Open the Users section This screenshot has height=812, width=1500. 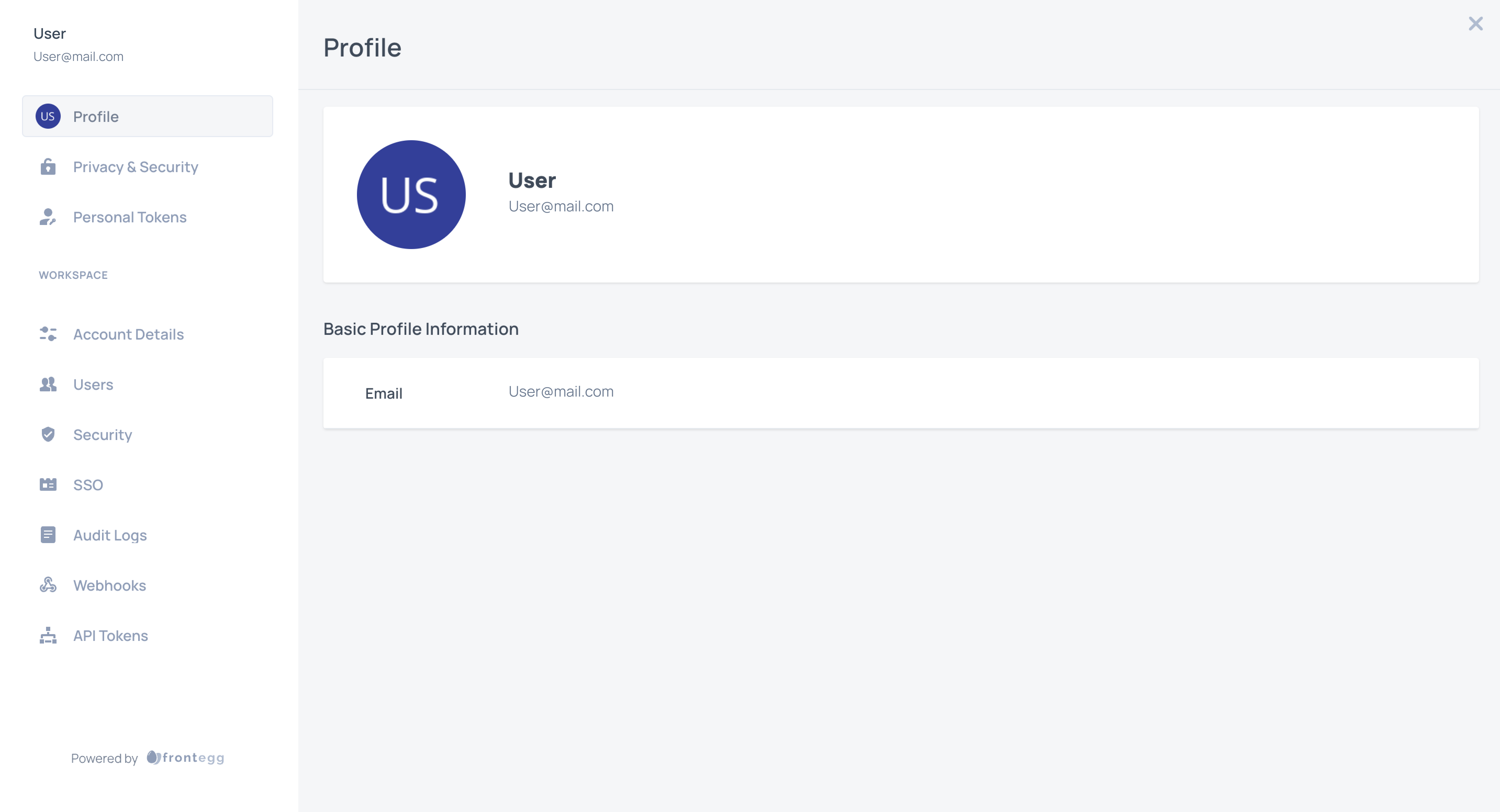click(x=93, y=384)
